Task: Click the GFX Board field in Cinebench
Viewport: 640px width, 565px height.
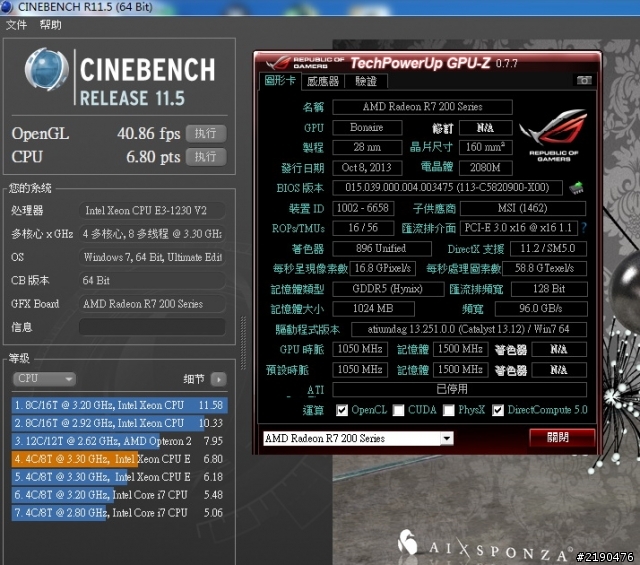Action: [152, 304]
